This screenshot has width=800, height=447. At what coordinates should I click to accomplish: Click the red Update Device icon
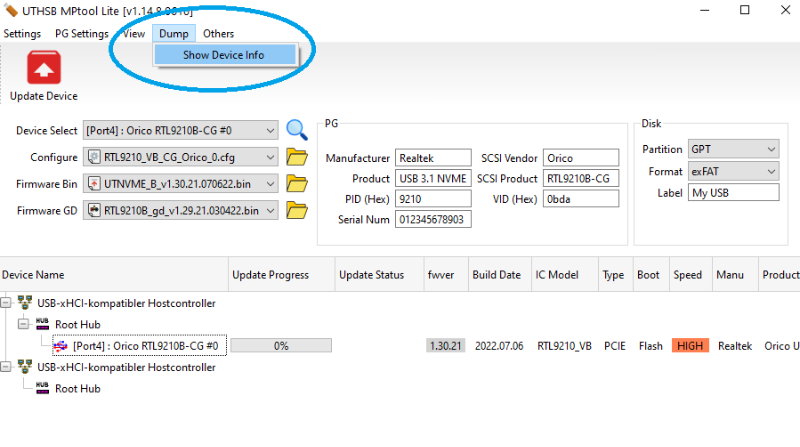click(43, 69)
